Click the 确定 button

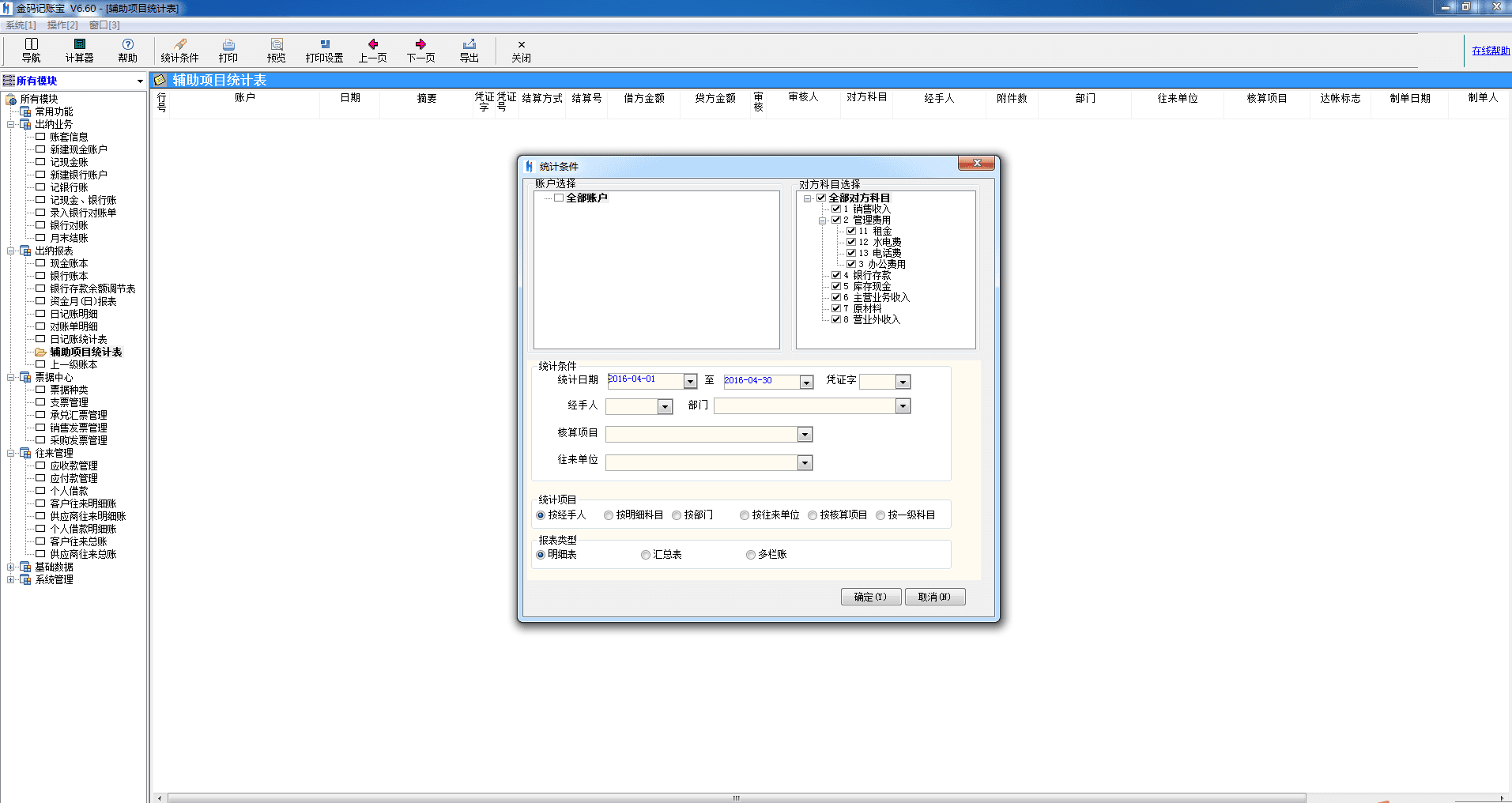(x=870, y=598)
